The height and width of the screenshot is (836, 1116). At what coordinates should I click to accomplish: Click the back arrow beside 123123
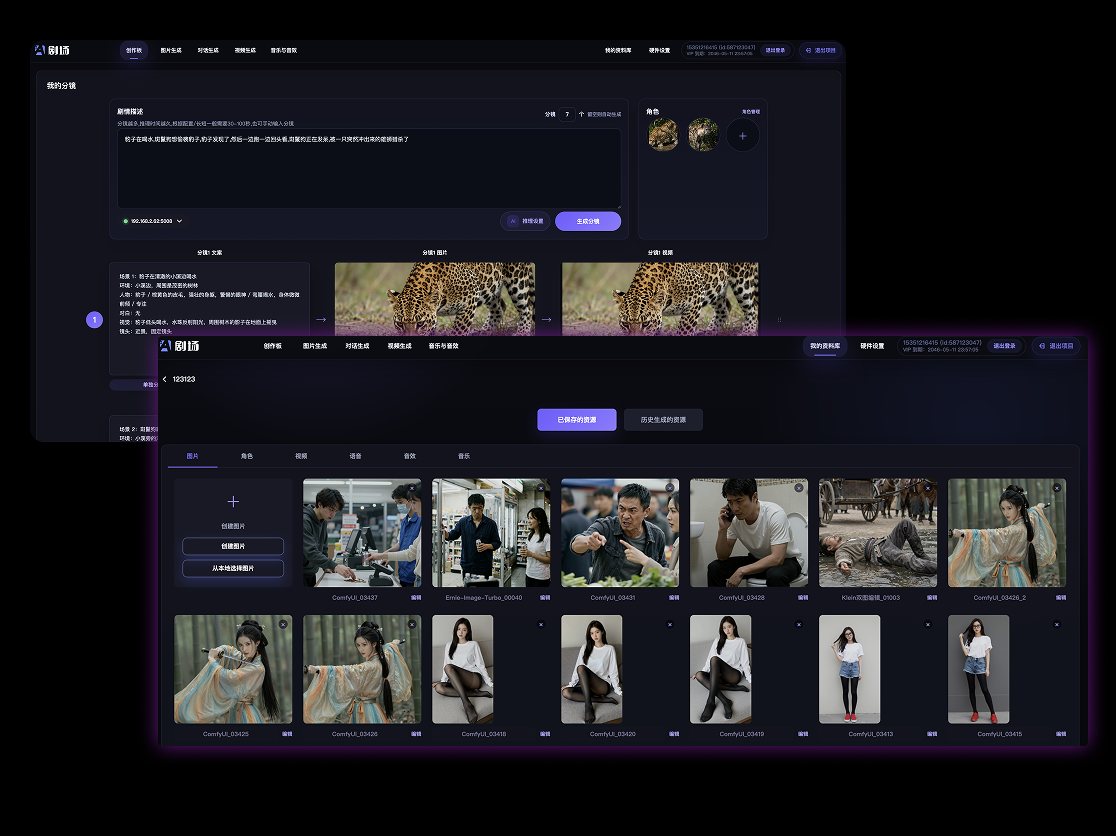tap(164, 379)
